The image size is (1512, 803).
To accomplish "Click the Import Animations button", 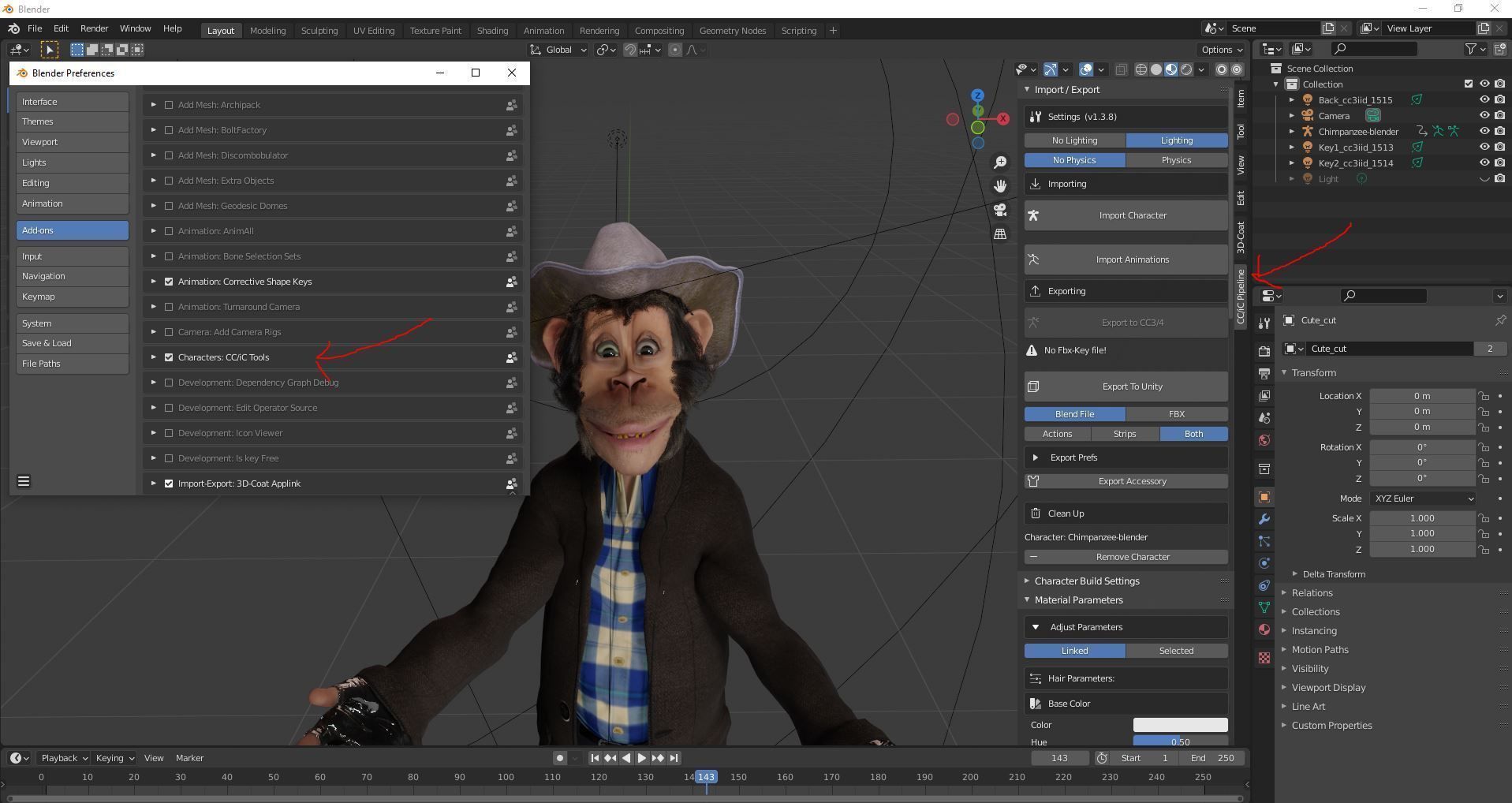I will 1126,260.
